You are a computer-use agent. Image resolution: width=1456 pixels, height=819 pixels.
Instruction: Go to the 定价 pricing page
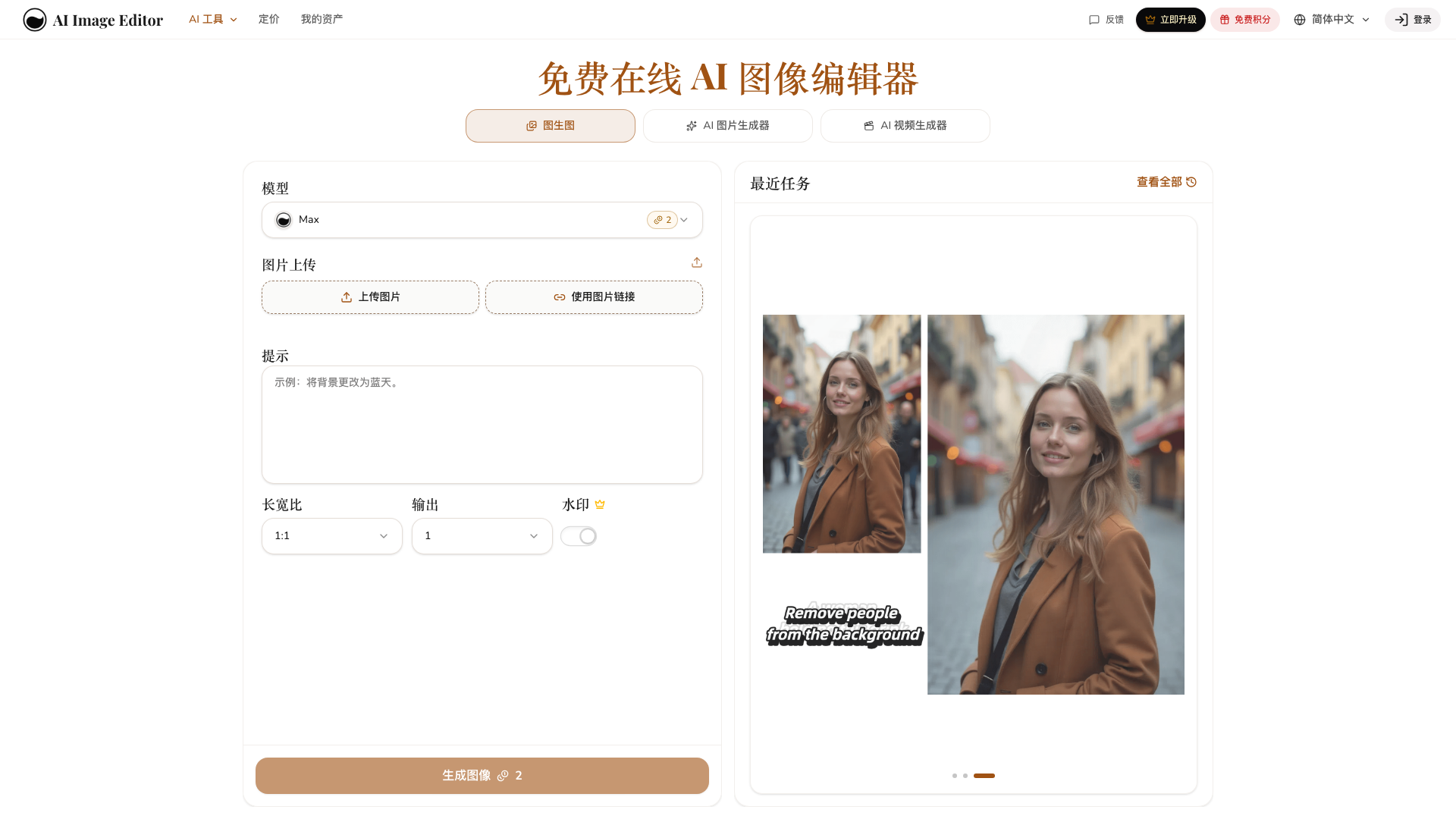click(269, 20)
